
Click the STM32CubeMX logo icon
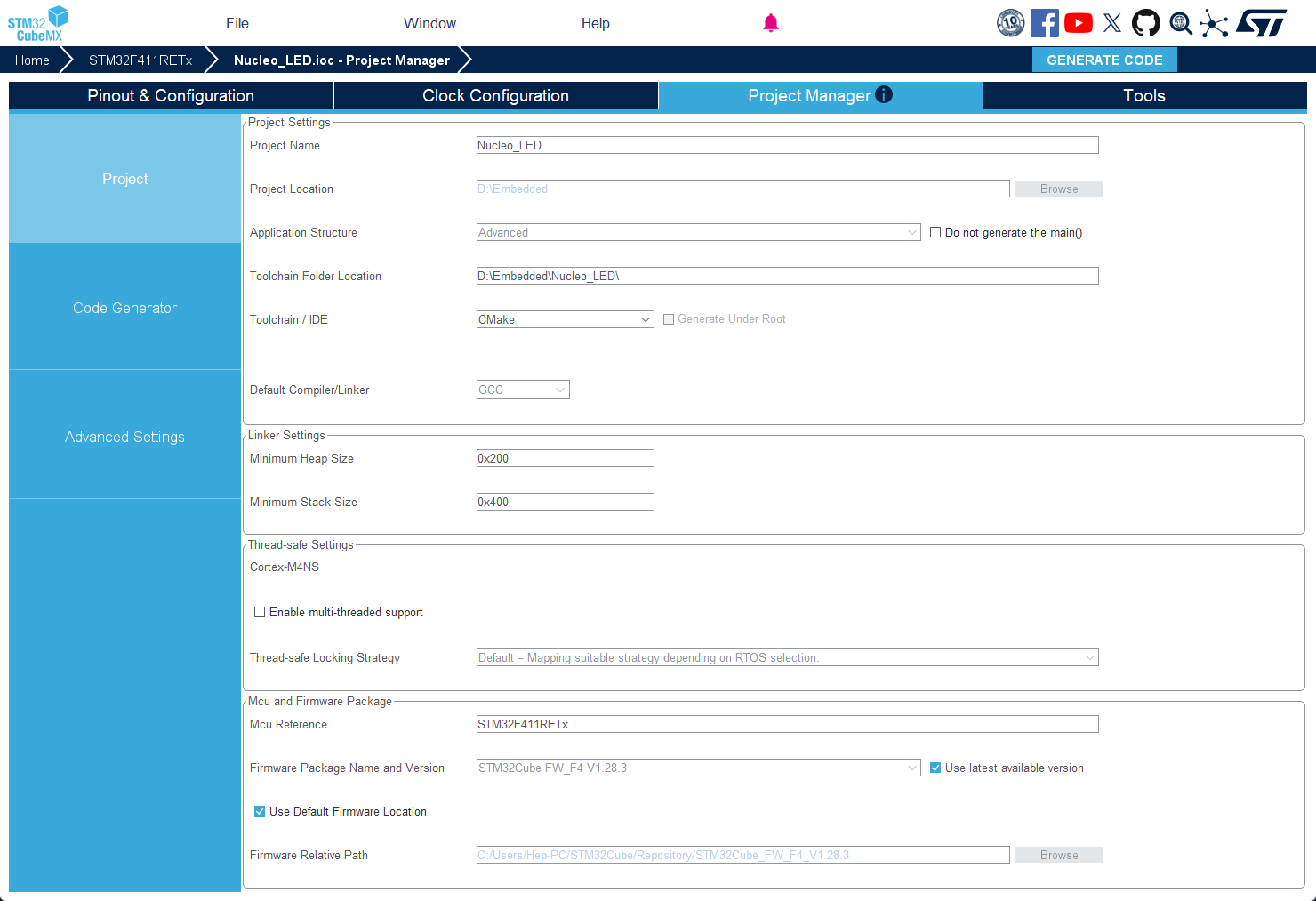point(38,23)
